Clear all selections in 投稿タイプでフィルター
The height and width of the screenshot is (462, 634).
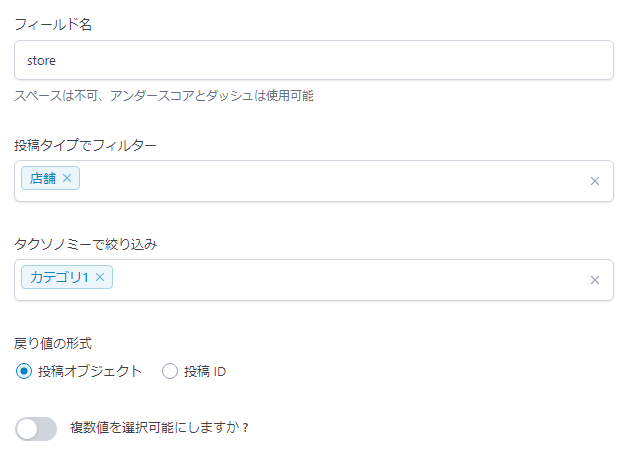click(x=594, y=181)
